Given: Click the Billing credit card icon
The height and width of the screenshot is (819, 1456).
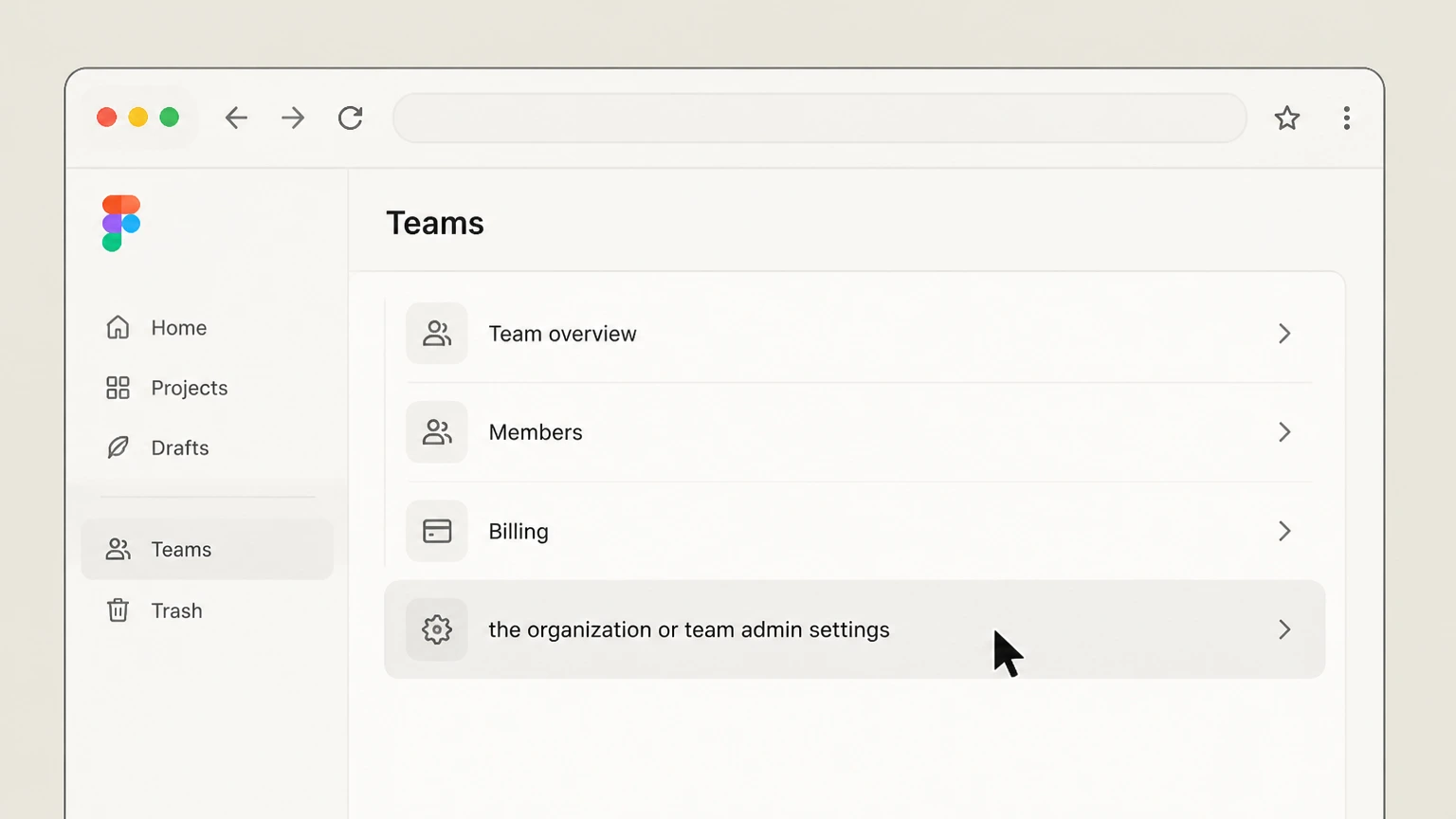Looking at the screenshot, I should [437, 531].
